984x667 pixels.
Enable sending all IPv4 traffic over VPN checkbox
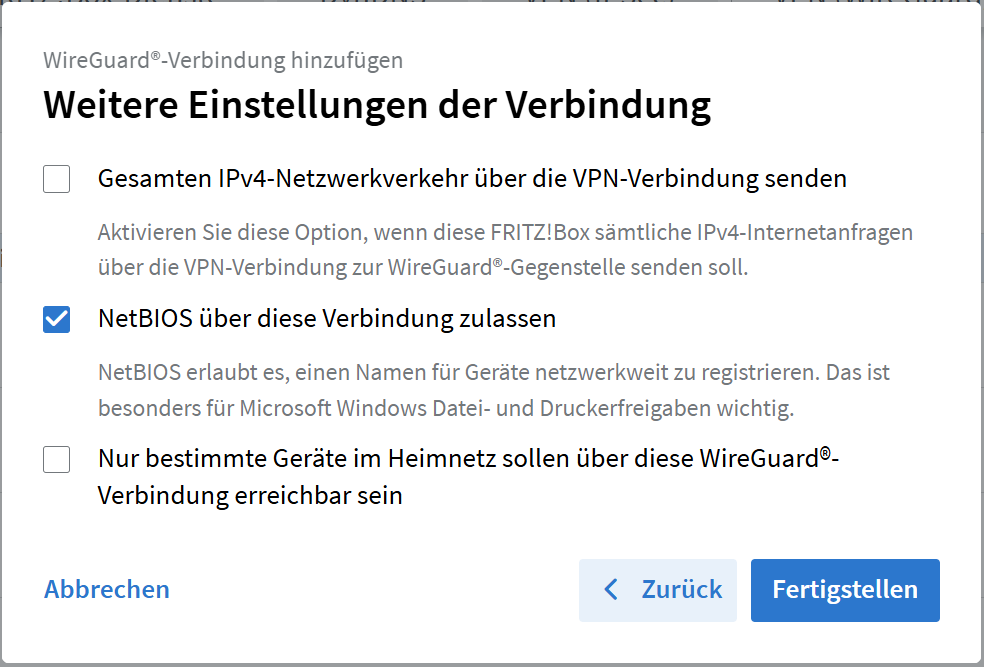56,179
